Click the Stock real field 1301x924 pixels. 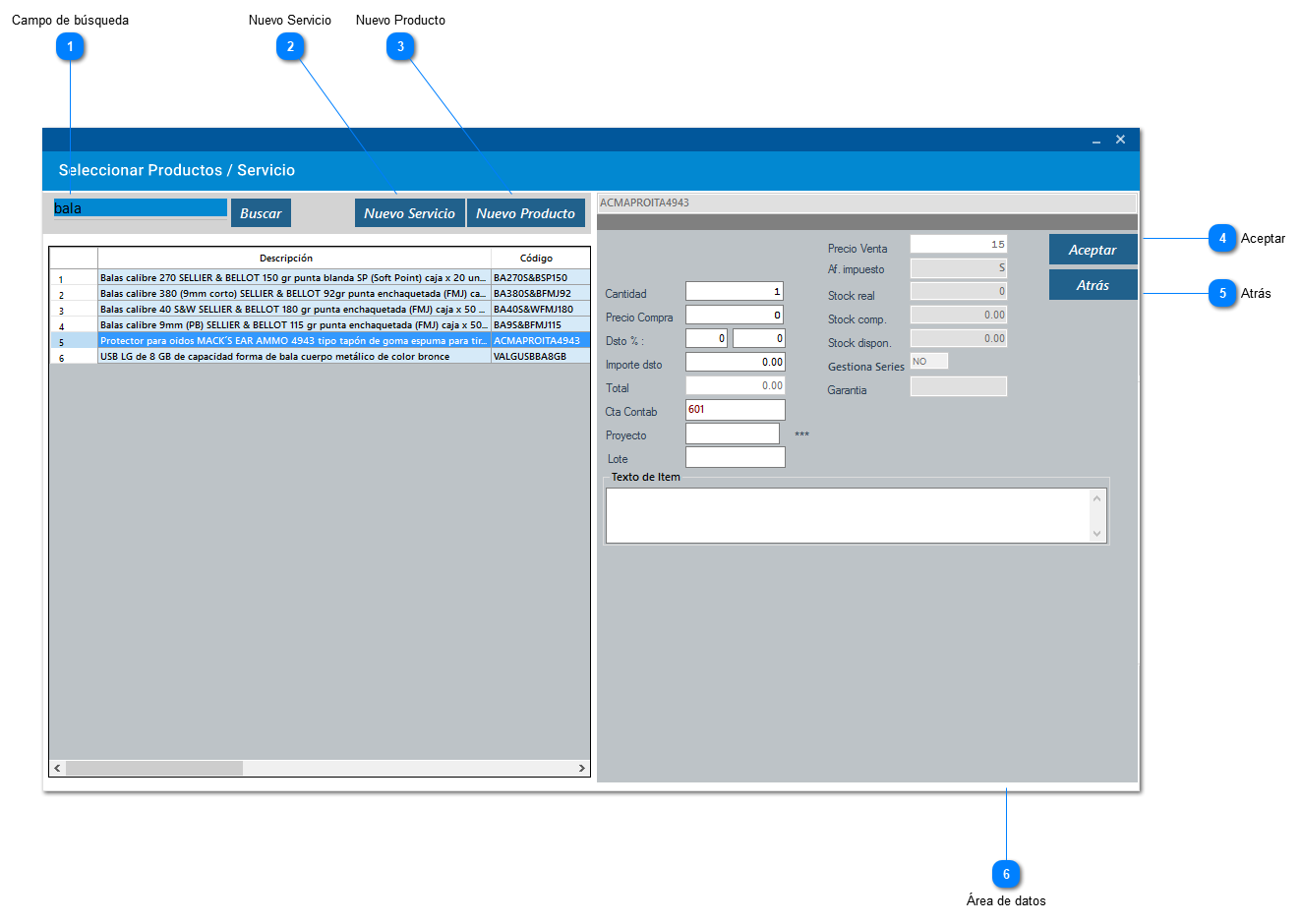(959, 291)
